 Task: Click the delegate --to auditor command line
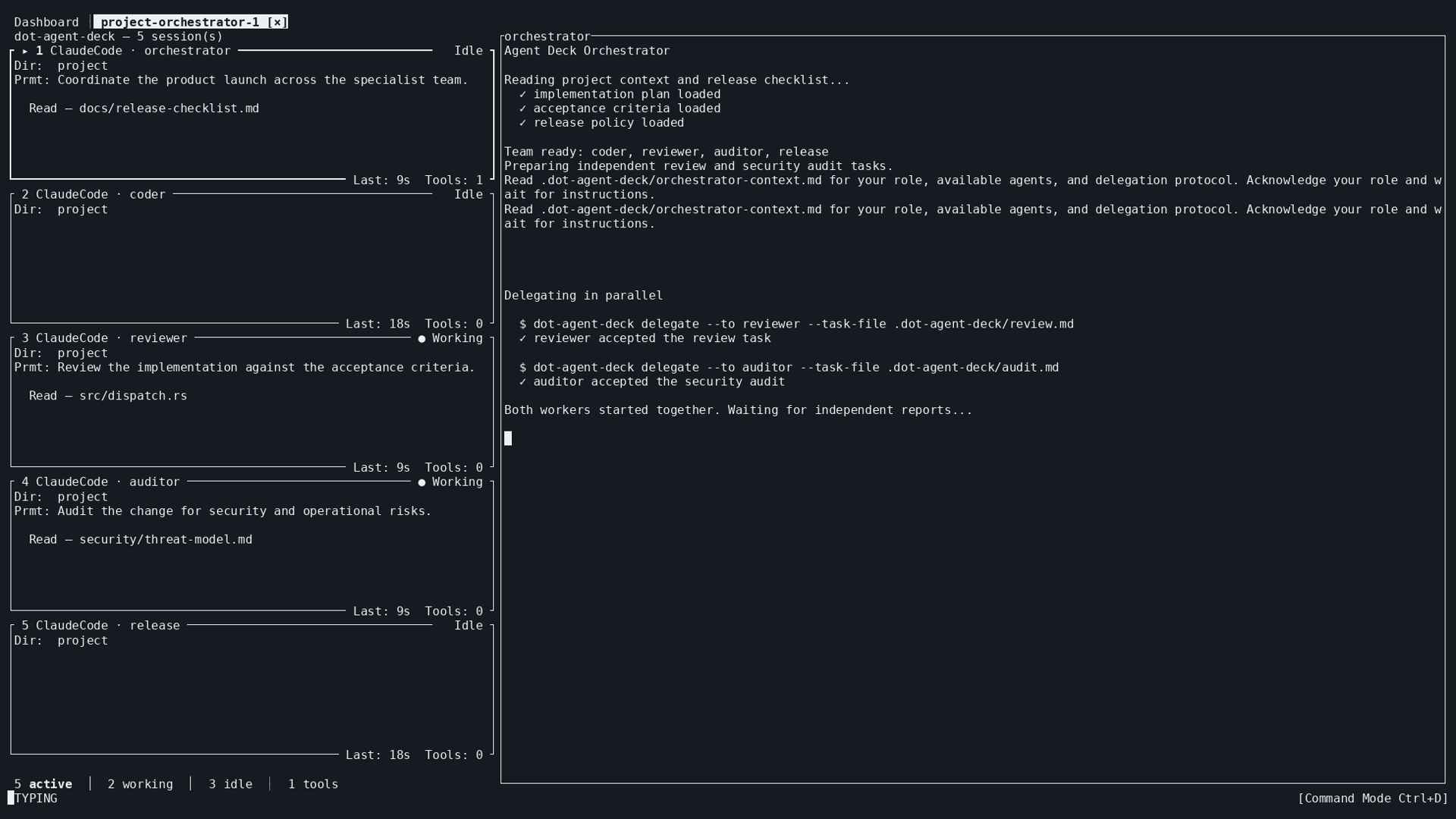(789, 367)
